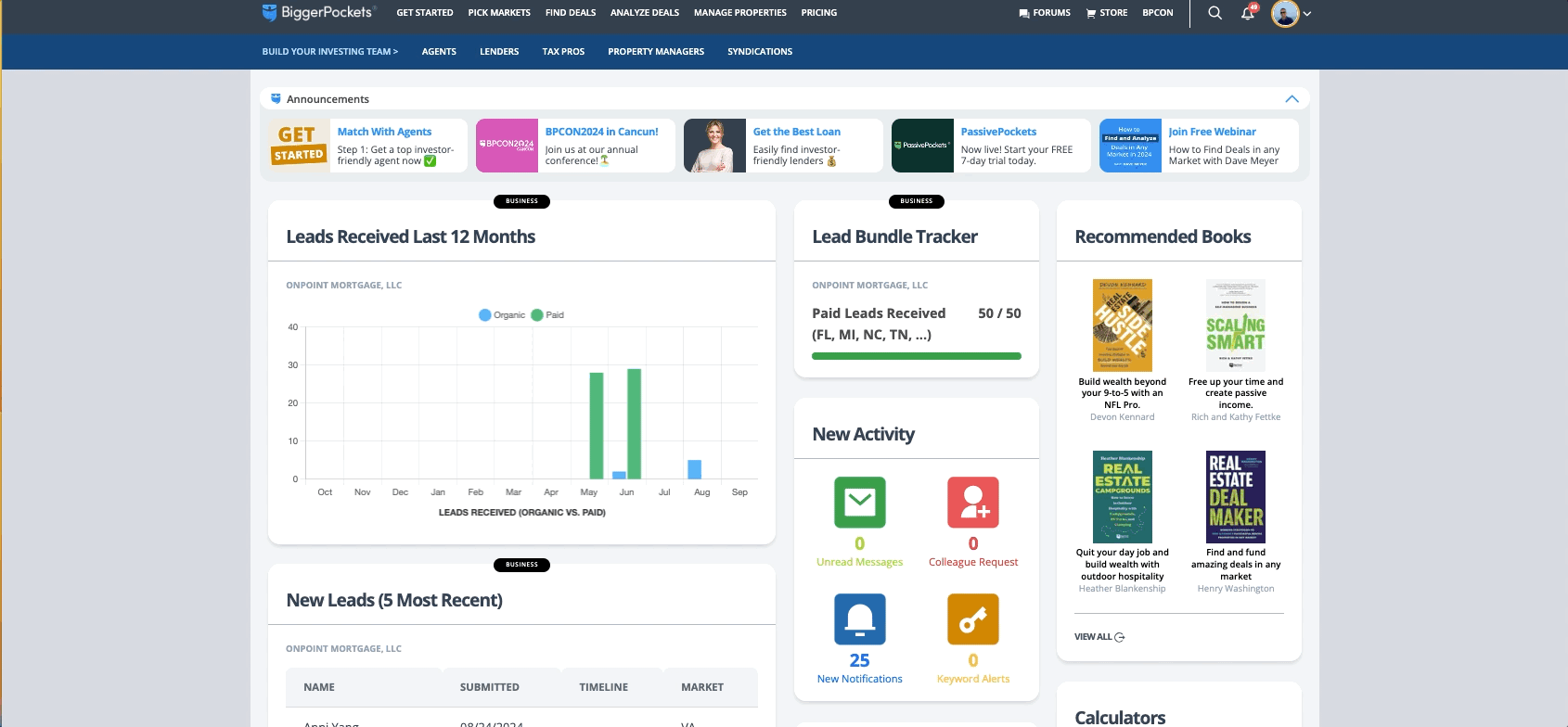Select Property Managers in the sub-navigation
Screen dimensions: 1568x727
(x=655, y=52)
